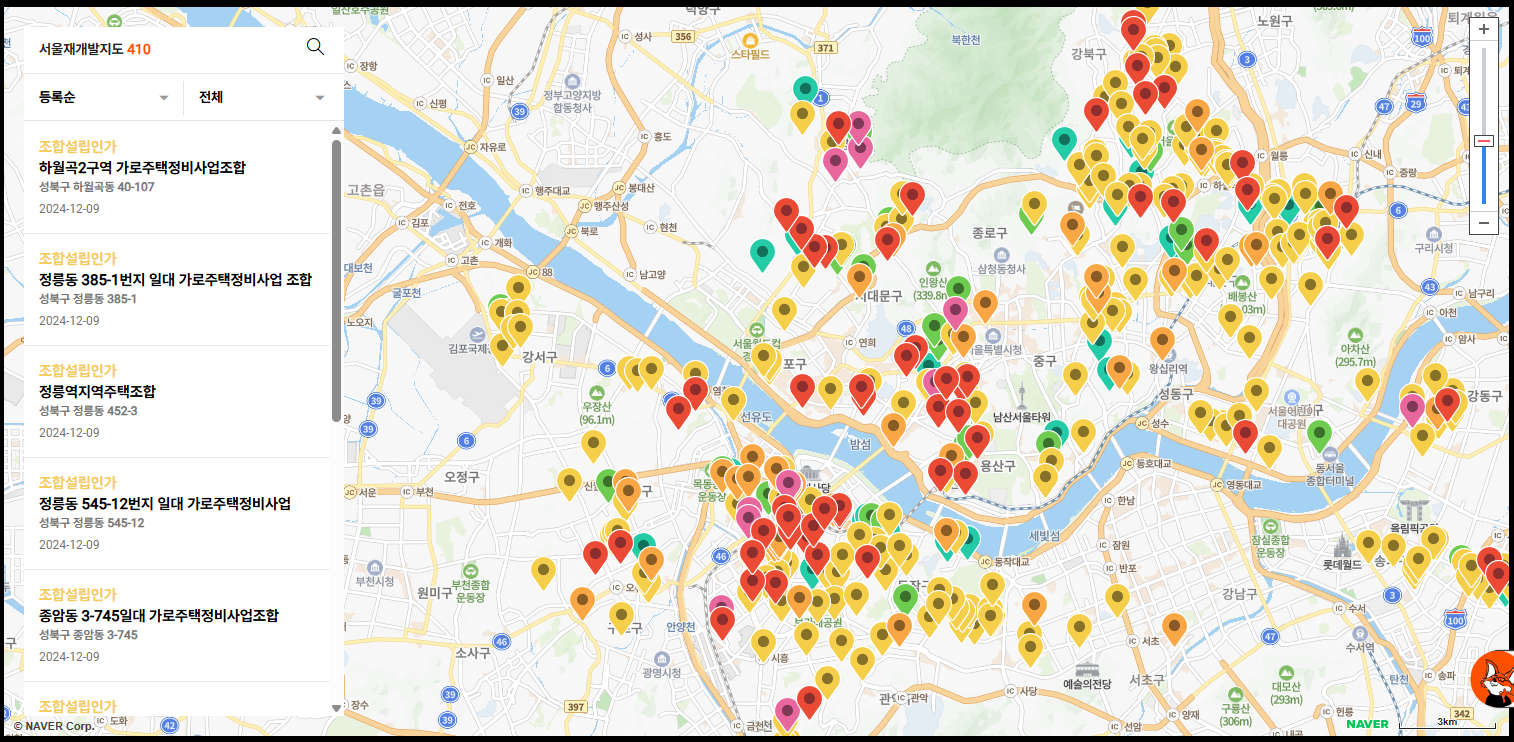This screenshot has width=1514, height=742.
Task: Select pink marker left of 강동구 label
Action: coord(1412,409)
